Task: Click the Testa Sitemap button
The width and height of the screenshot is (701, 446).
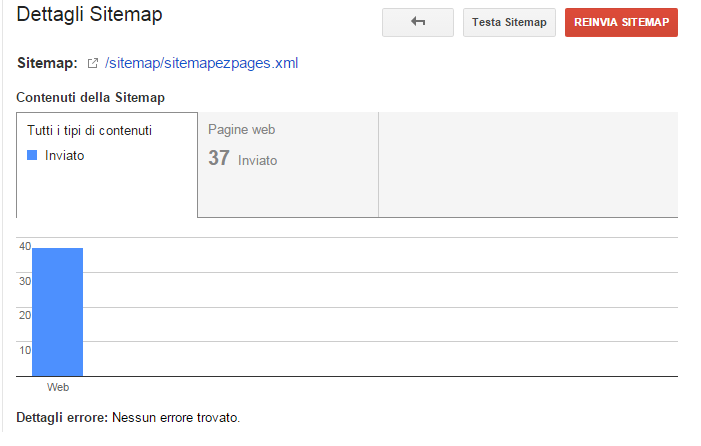Action: (x=509, y=22)
